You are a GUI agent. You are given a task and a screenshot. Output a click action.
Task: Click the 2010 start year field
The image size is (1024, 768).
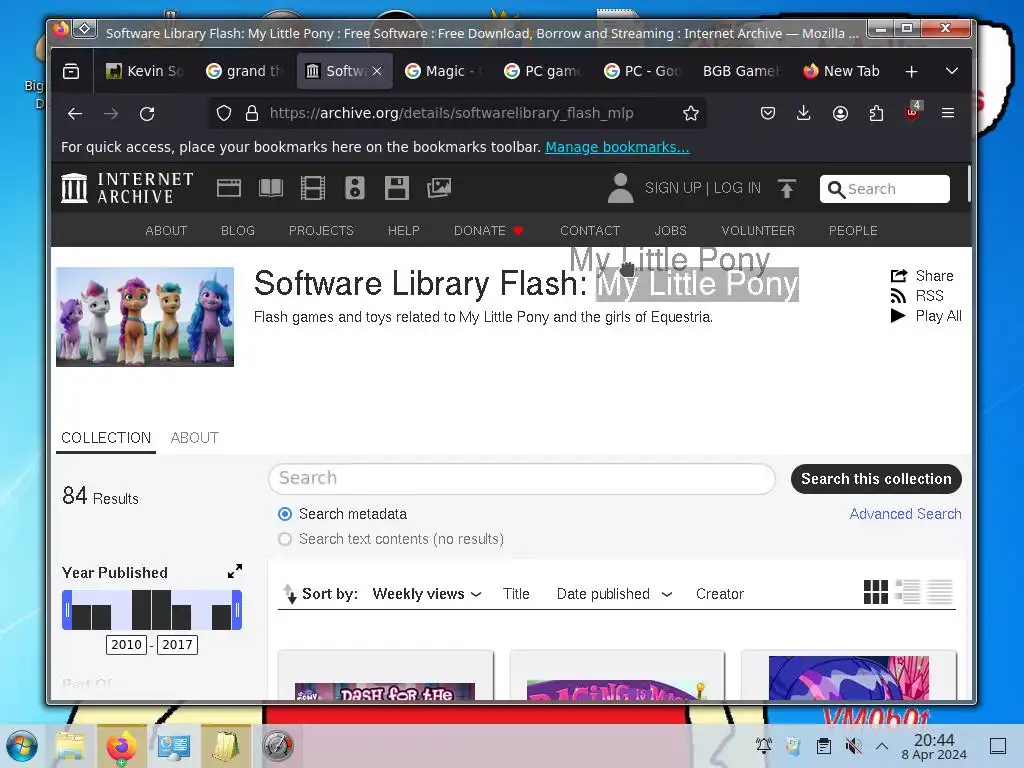[x=126, y=645]
